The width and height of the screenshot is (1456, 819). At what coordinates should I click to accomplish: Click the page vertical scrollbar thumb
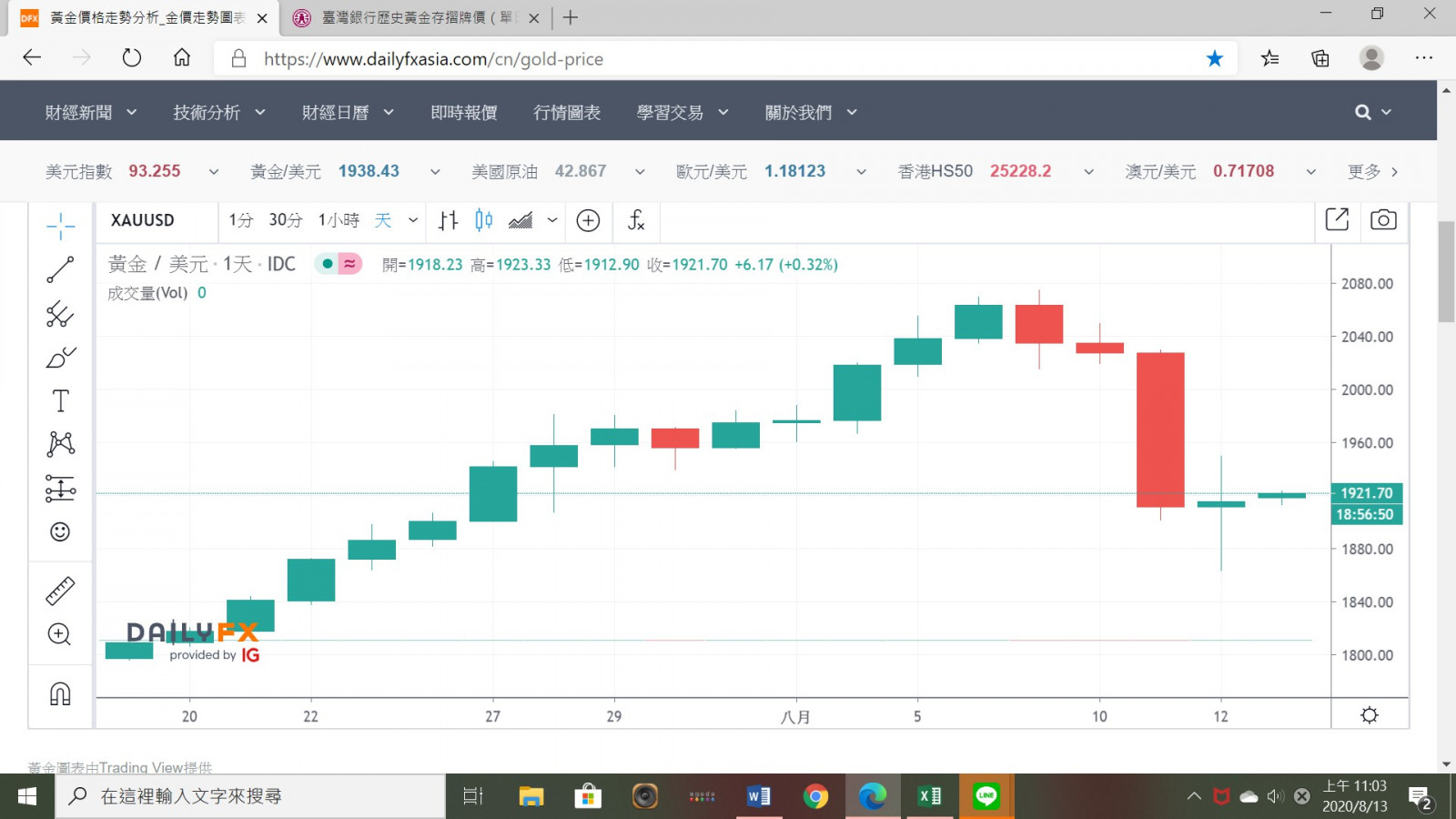[1446, 271]
